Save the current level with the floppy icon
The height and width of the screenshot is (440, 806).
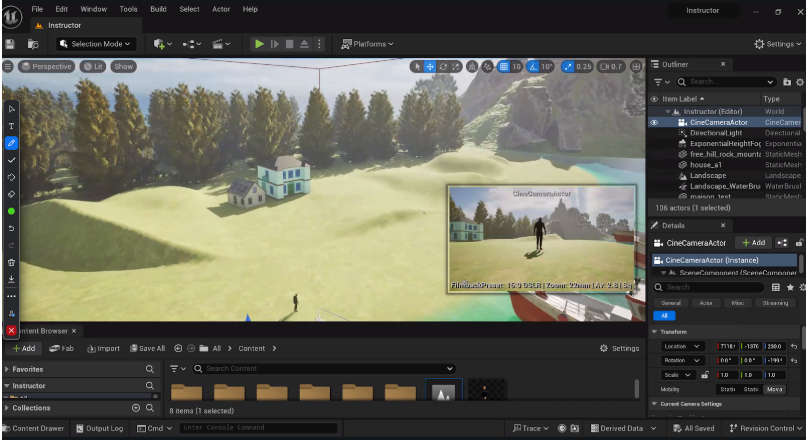(x=10, y=44)
